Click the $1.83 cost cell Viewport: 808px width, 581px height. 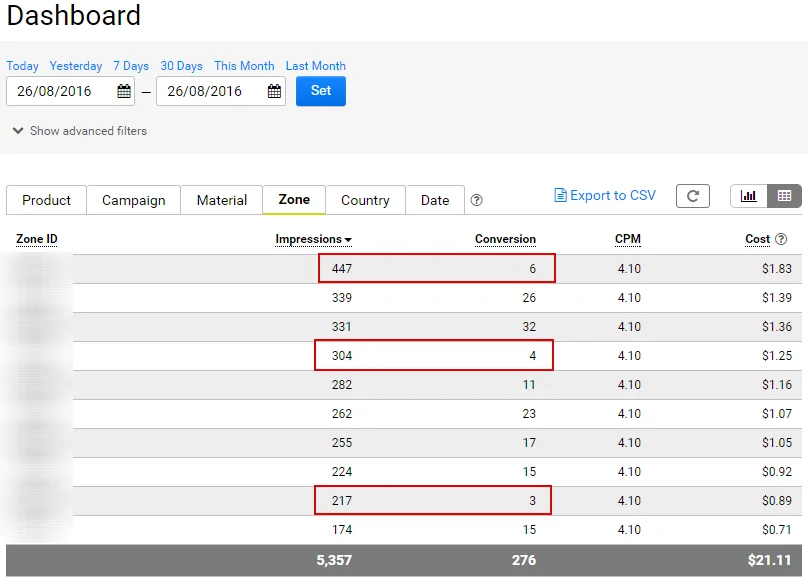(x=777, y=269)
